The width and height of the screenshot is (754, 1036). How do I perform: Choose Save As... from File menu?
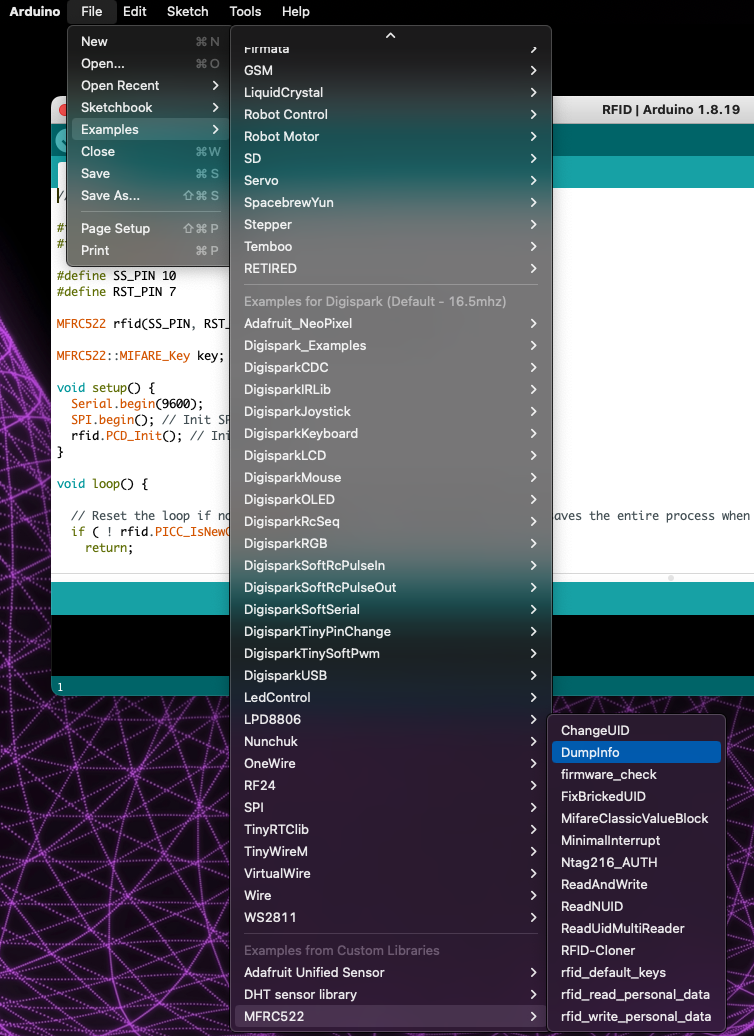pyautogui.click(x=149, y=195)
